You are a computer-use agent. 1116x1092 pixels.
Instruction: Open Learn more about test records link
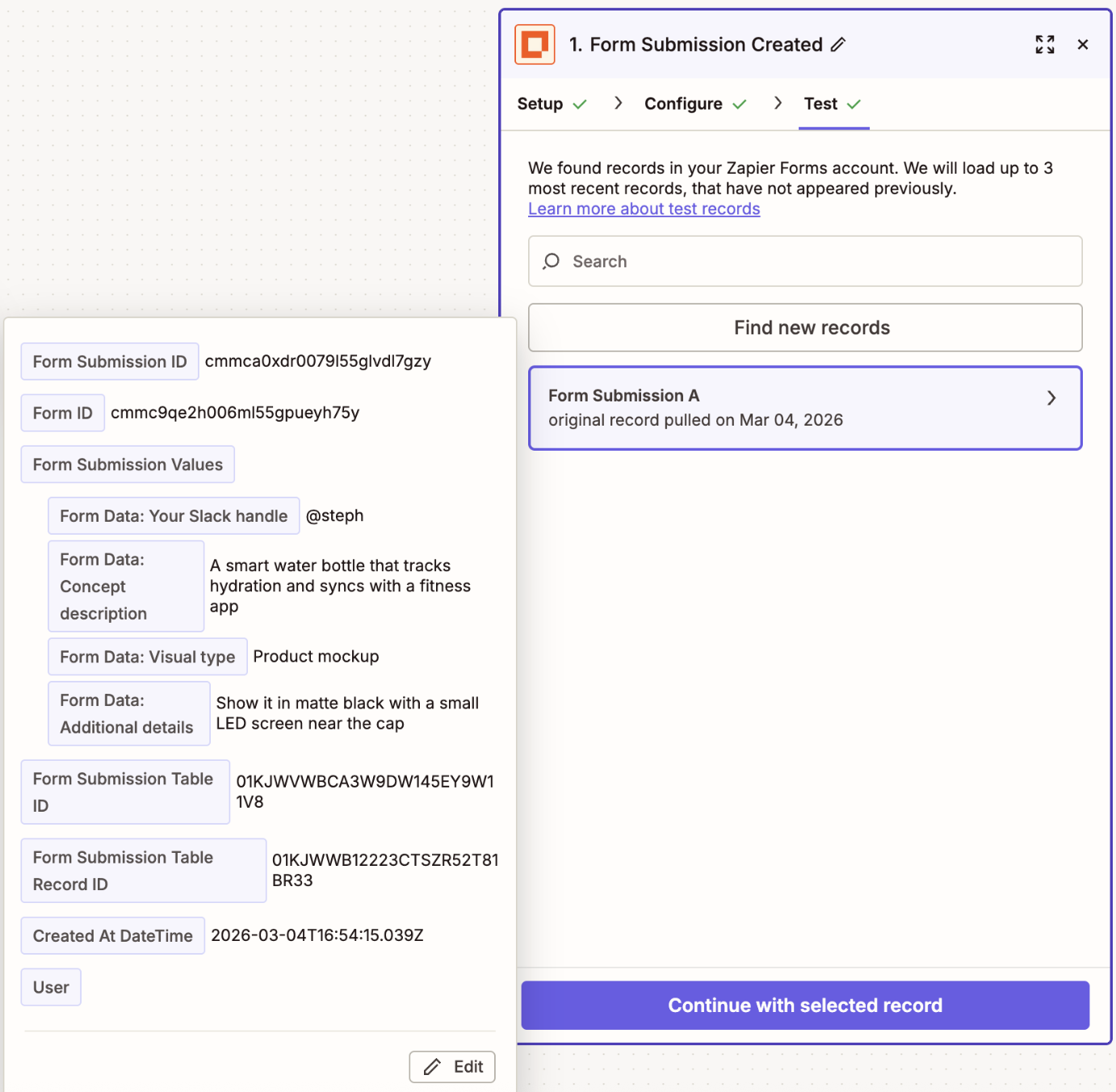644,208
